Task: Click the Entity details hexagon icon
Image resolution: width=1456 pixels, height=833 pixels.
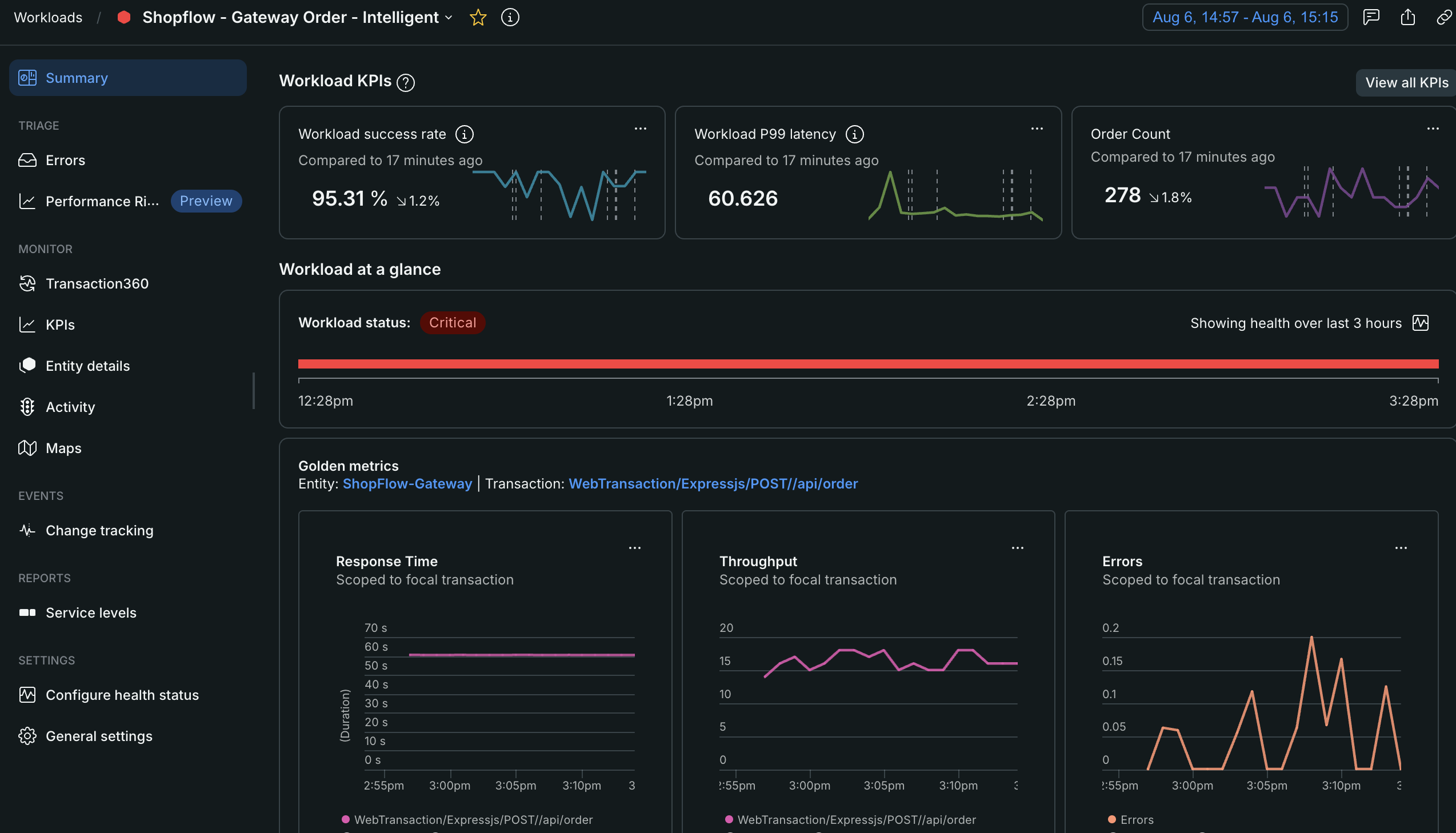Action: pos(27,366)
